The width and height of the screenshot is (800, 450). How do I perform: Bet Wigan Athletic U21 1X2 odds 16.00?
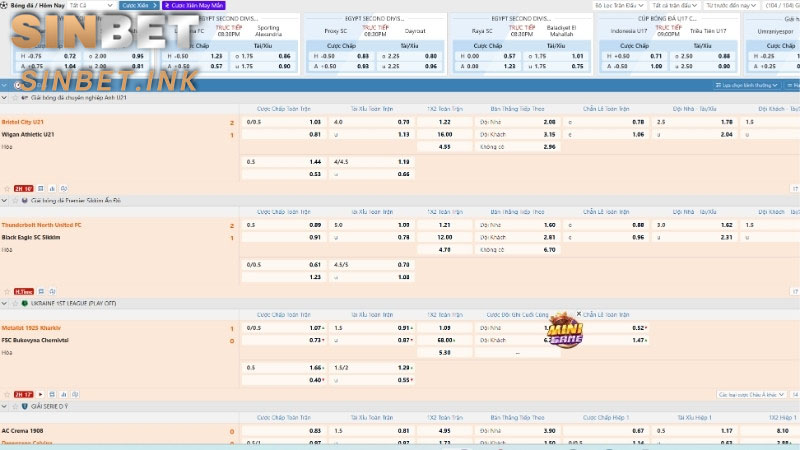pos(444,134)
